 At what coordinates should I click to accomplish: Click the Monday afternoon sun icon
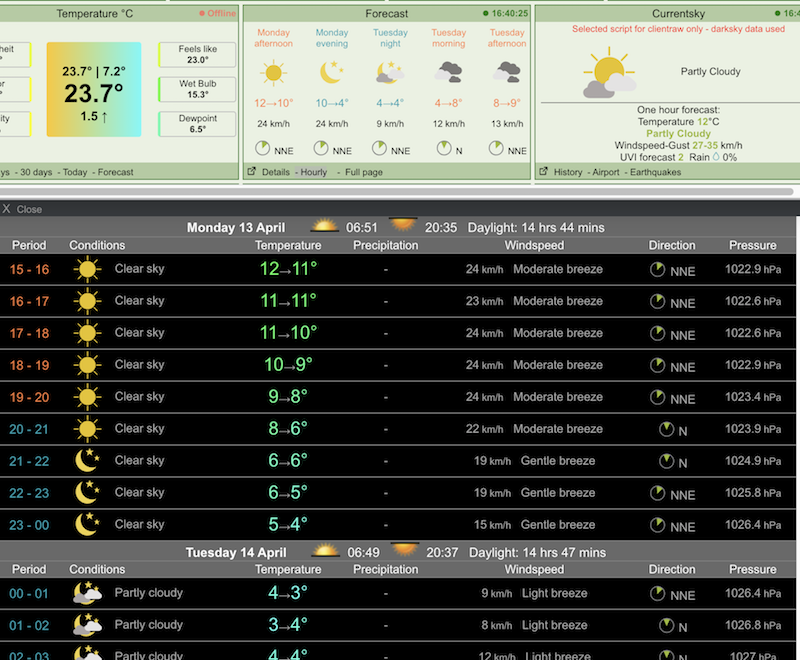click(273, 72)
